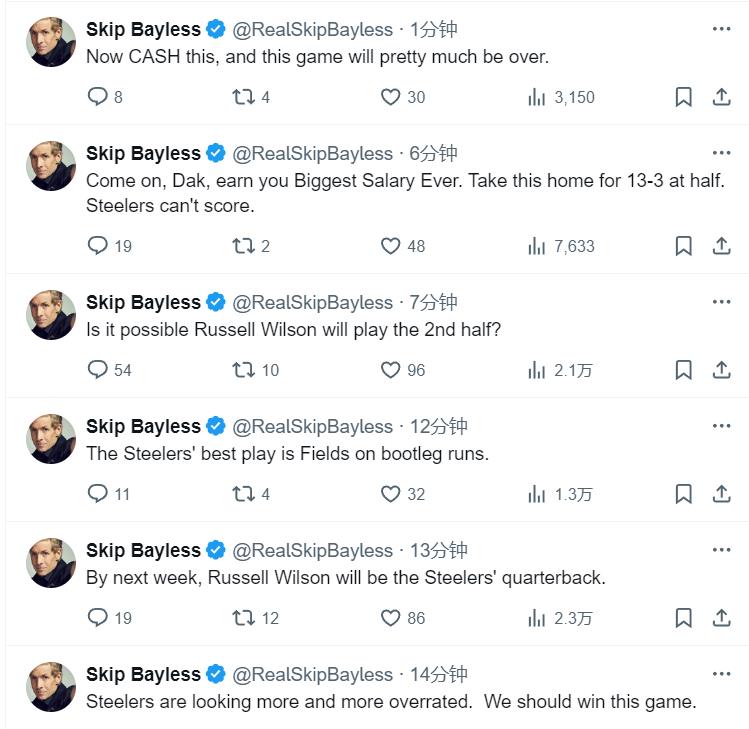Reply to the 'Now CASH this' tweet
Viewport: 749px width, 729px height.
(x=97, y=97)
